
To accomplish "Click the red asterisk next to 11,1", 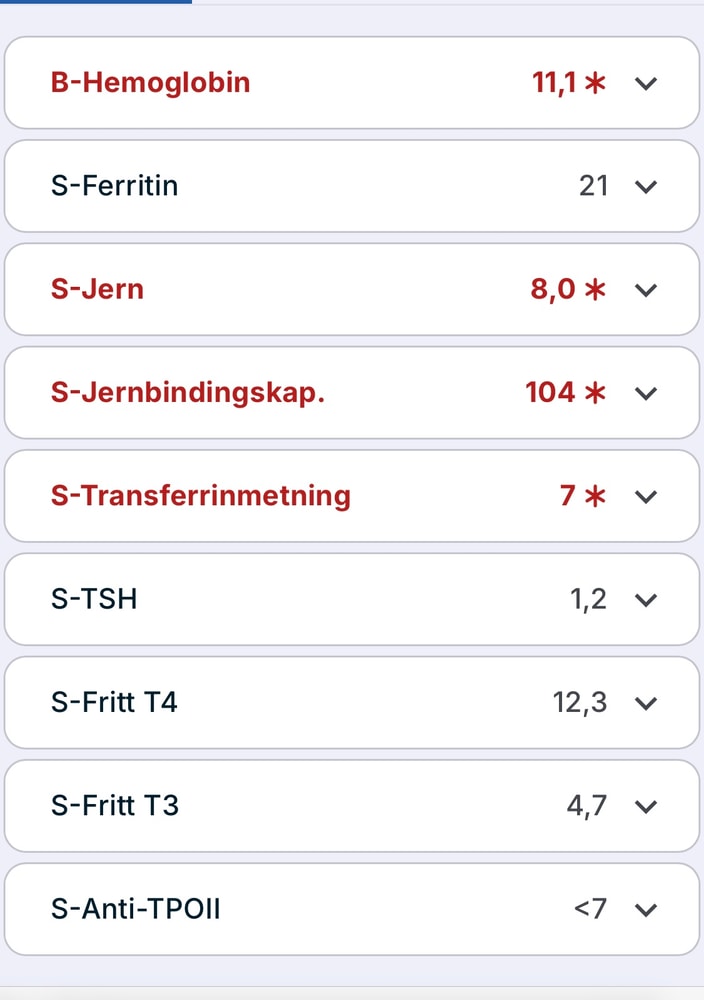I will coord(595,83).
